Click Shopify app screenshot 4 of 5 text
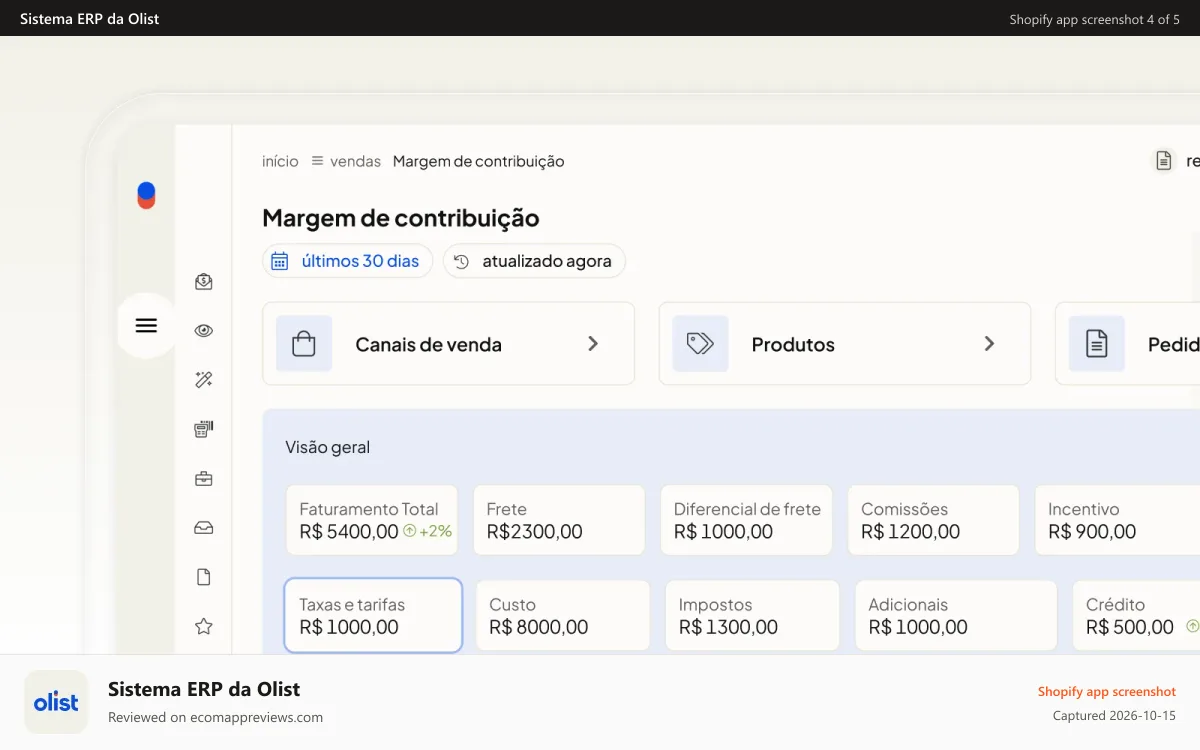The width and height of the screenshot is (1200, 750). coord(1094,19)
